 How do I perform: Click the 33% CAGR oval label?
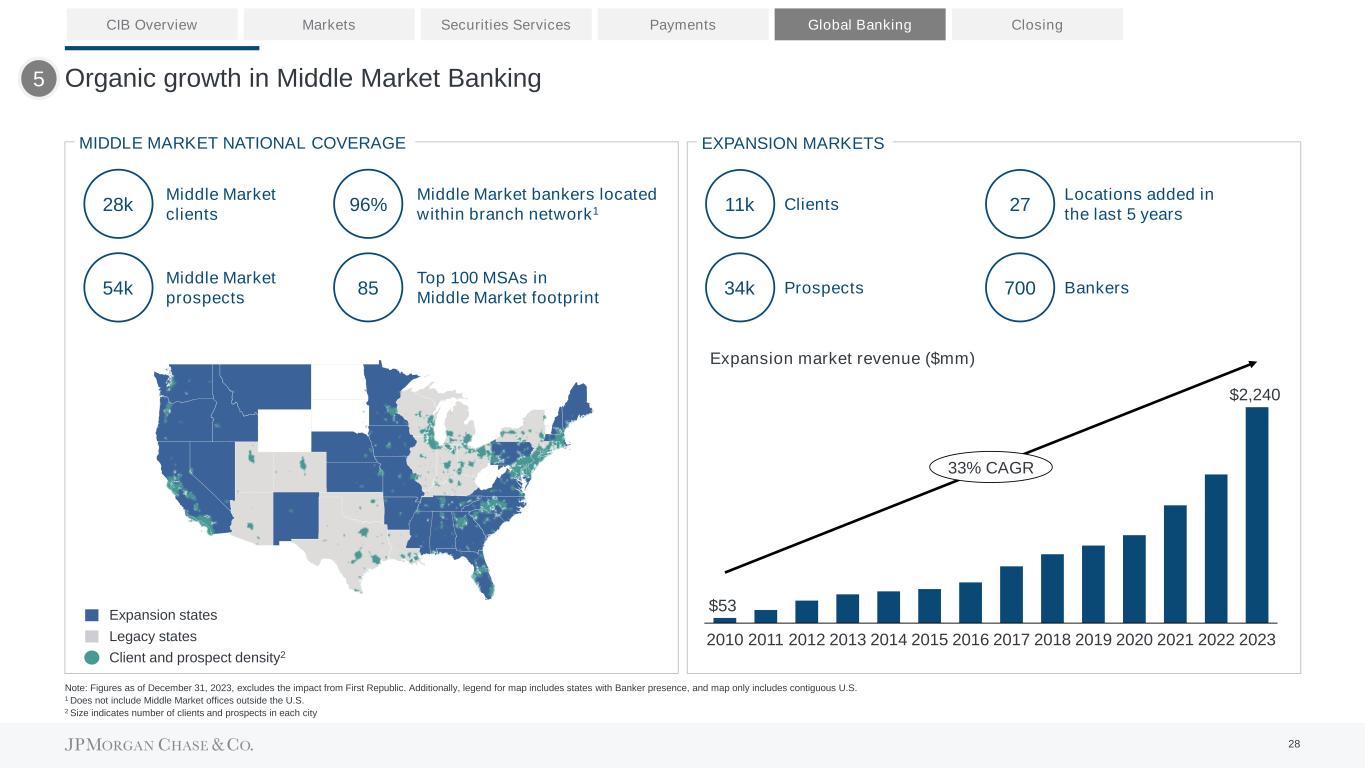991,468
